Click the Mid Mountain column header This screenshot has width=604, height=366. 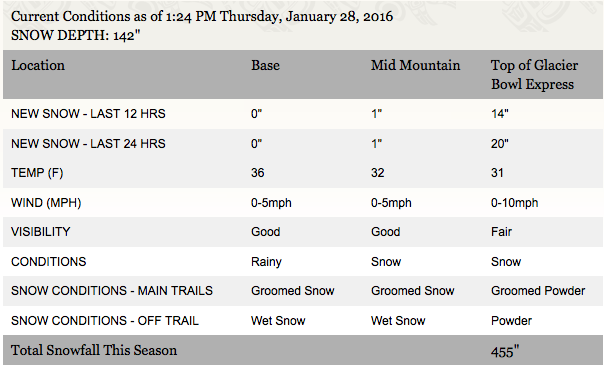point(415,65)
